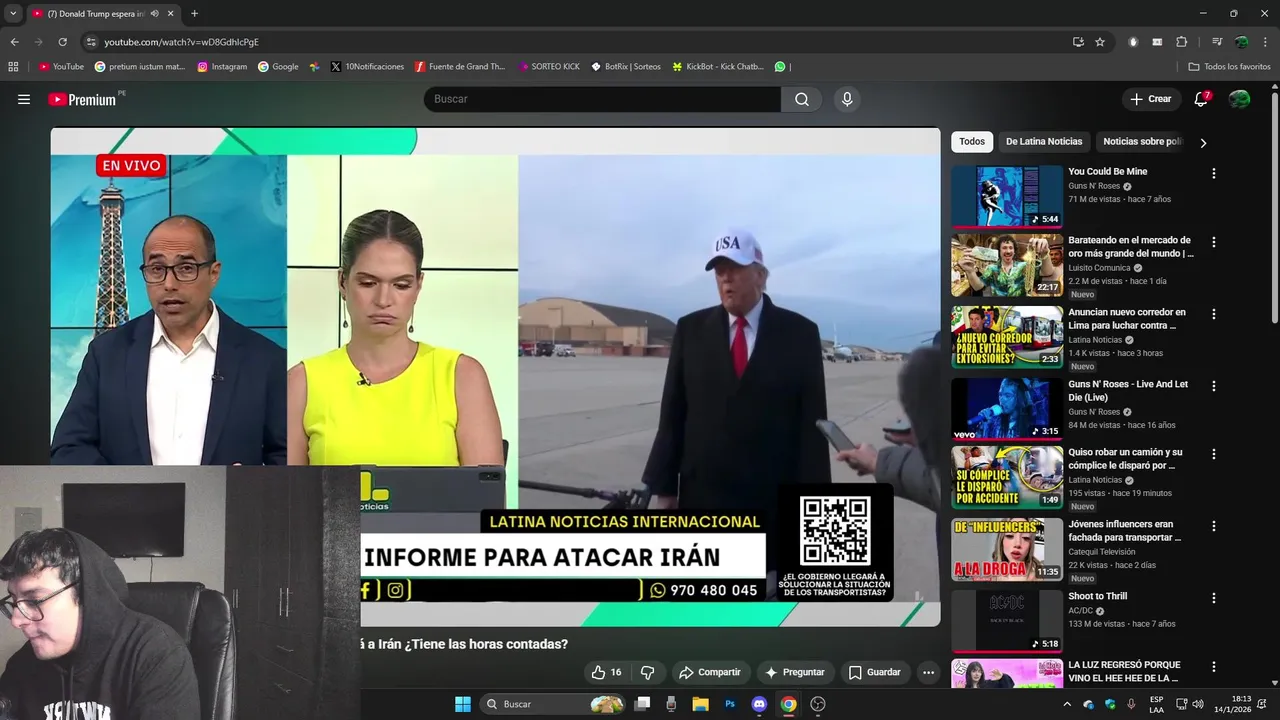Open the notifications bell
Viewport: 1280px width, 720px height.
[1201, 99]
